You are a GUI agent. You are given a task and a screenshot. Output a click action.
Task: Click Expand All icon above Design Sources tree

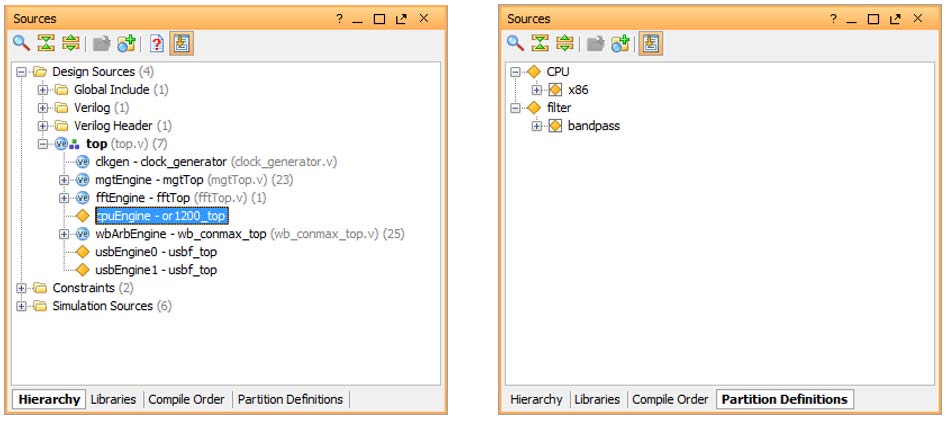[70, 43]
